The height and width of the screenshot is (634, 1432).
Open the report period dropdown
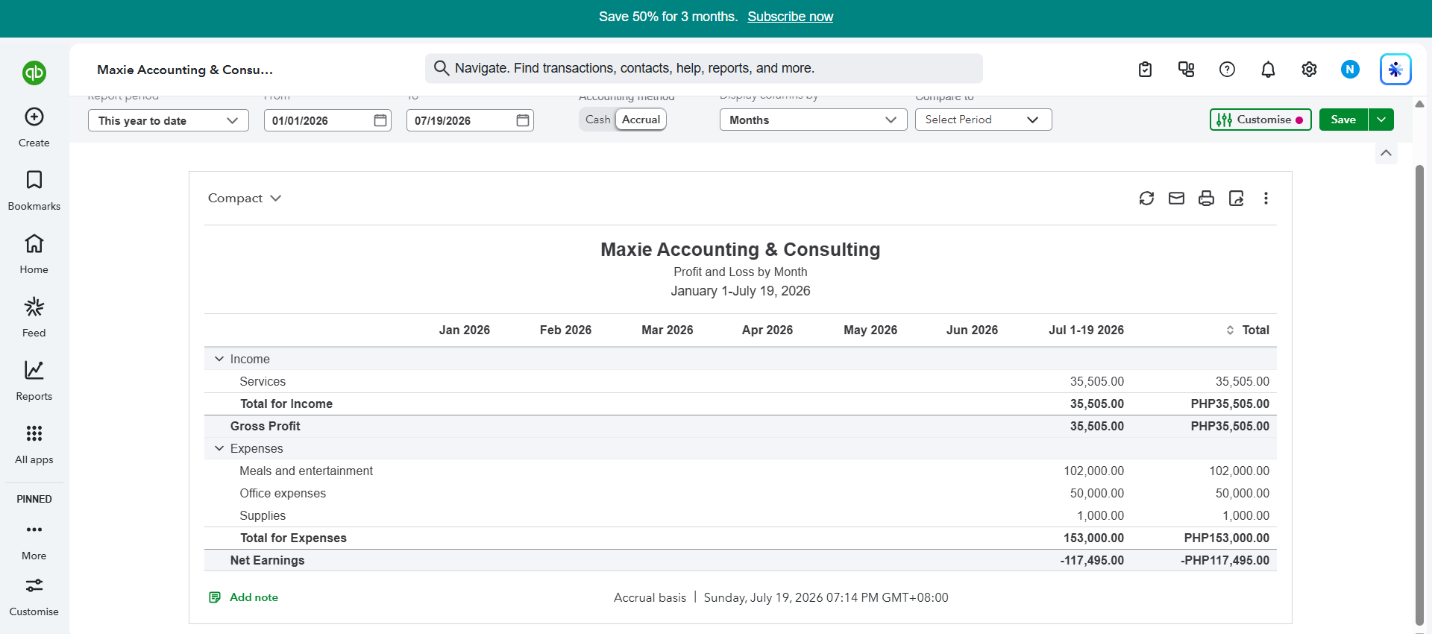(168, 120)
